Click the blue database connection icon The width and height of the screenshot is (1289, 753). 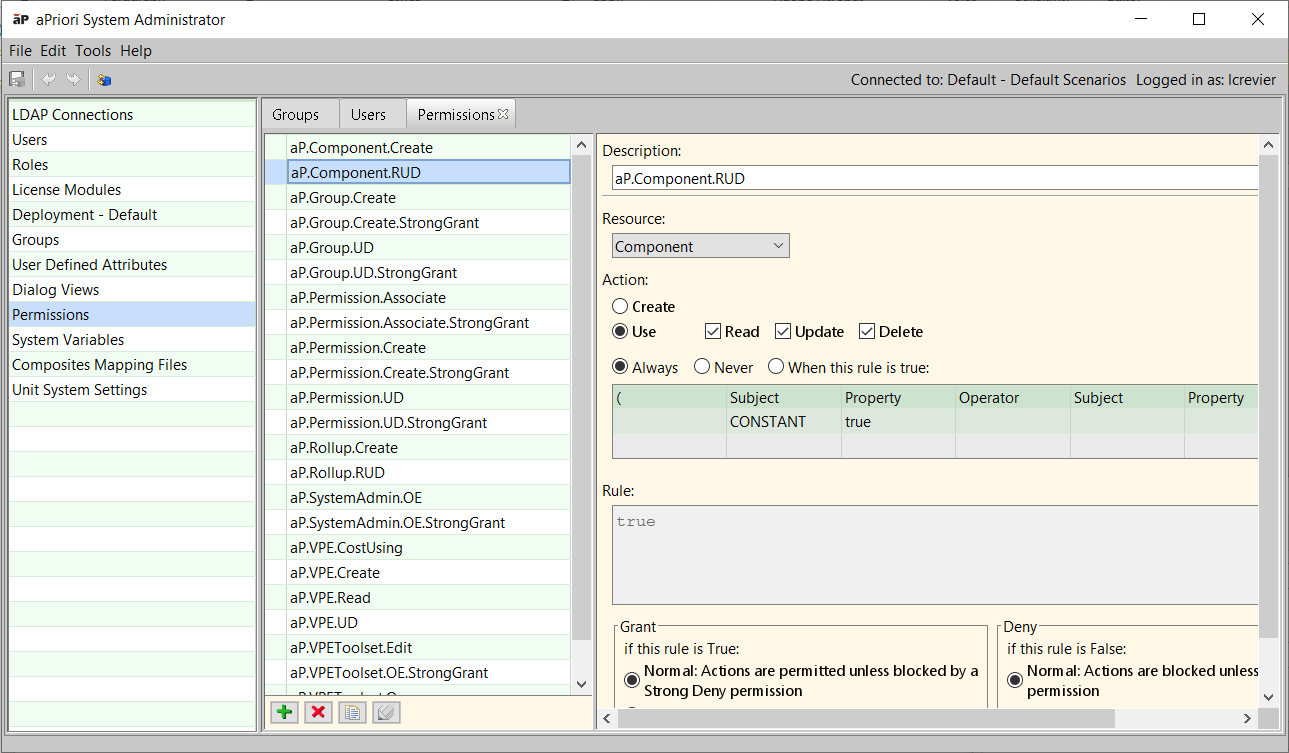pyautogui.click(x=104, y=80)
